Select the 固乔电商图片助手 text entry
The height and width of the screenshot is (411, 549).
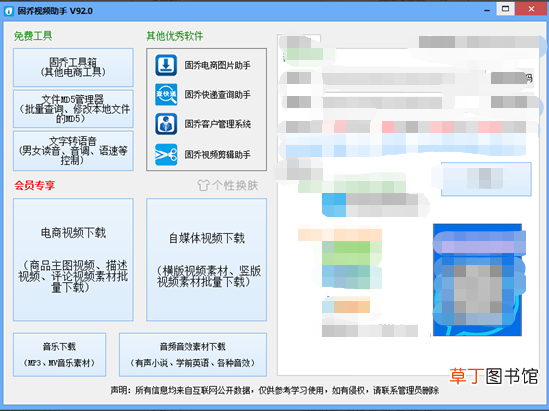[217, 65]
